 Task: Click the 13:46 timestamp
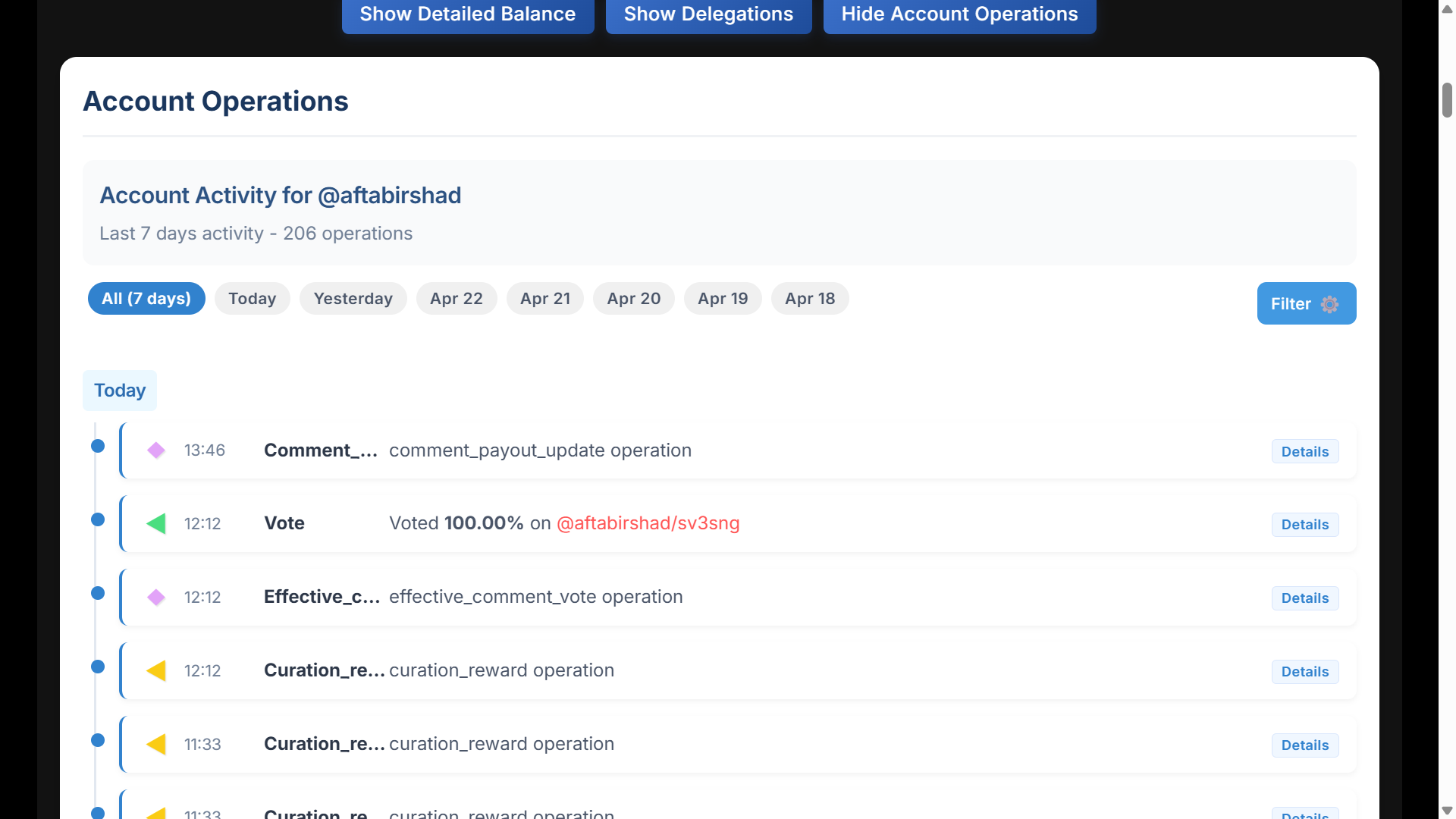[x=205, y=450]
